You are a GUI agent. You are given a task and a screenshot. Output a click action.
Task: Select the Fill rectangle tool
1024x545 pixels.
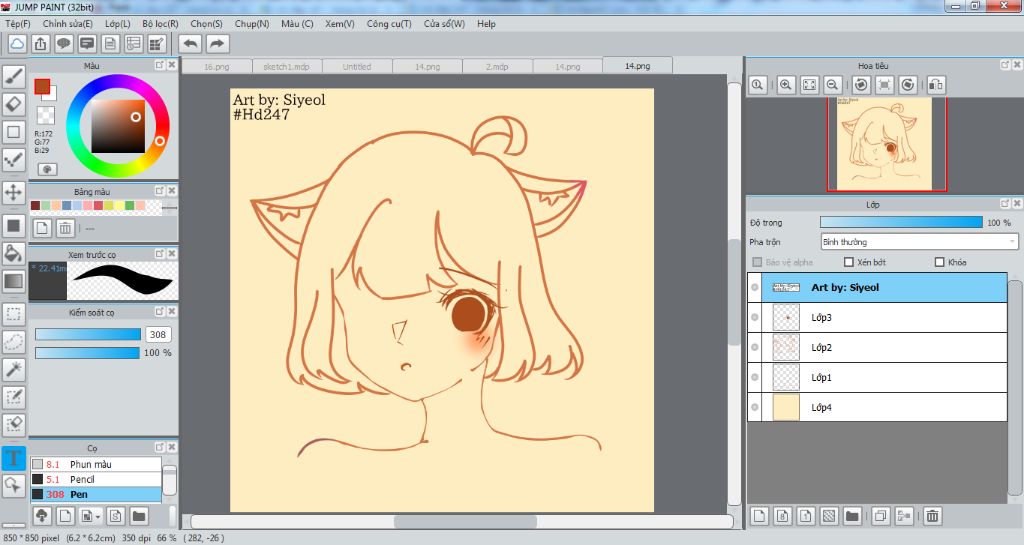tap(13, 226)
